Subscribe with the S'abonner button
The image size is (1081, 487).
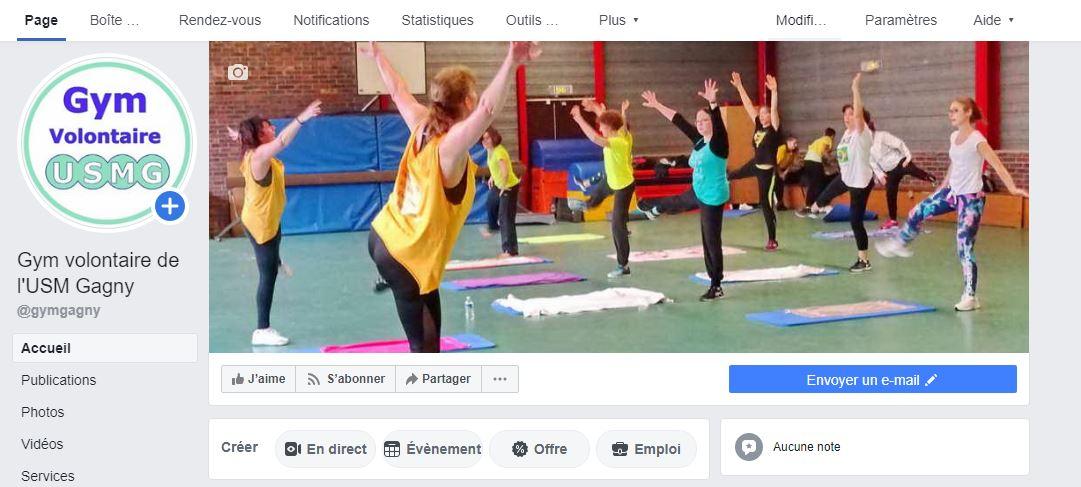click(x=345, y=379)
